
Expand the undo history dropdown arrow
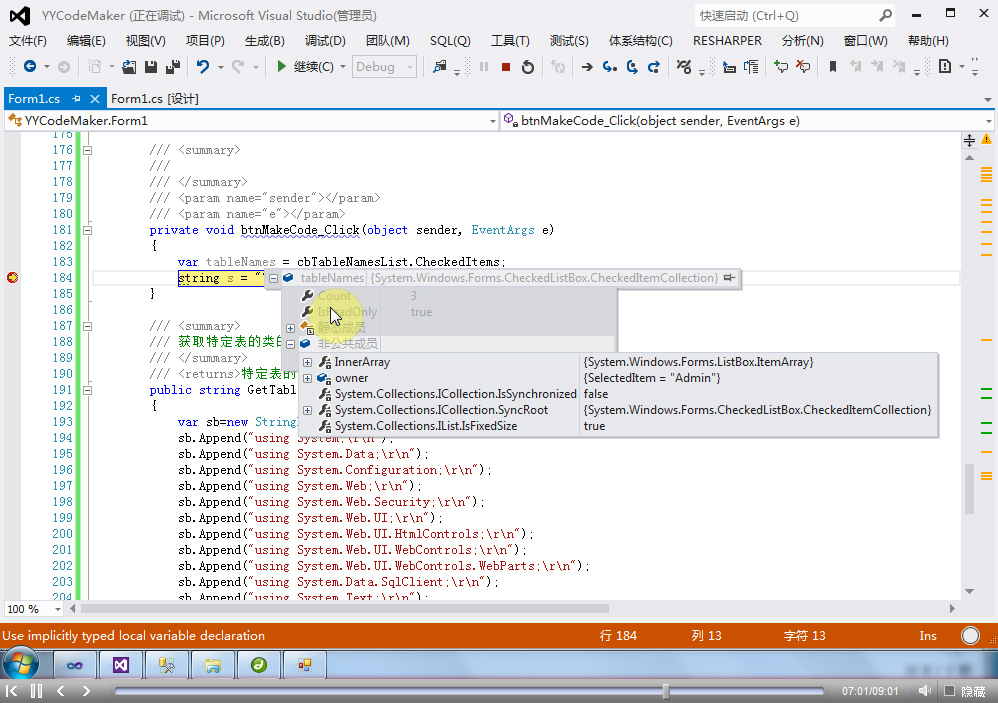click(x=220, y=67)
